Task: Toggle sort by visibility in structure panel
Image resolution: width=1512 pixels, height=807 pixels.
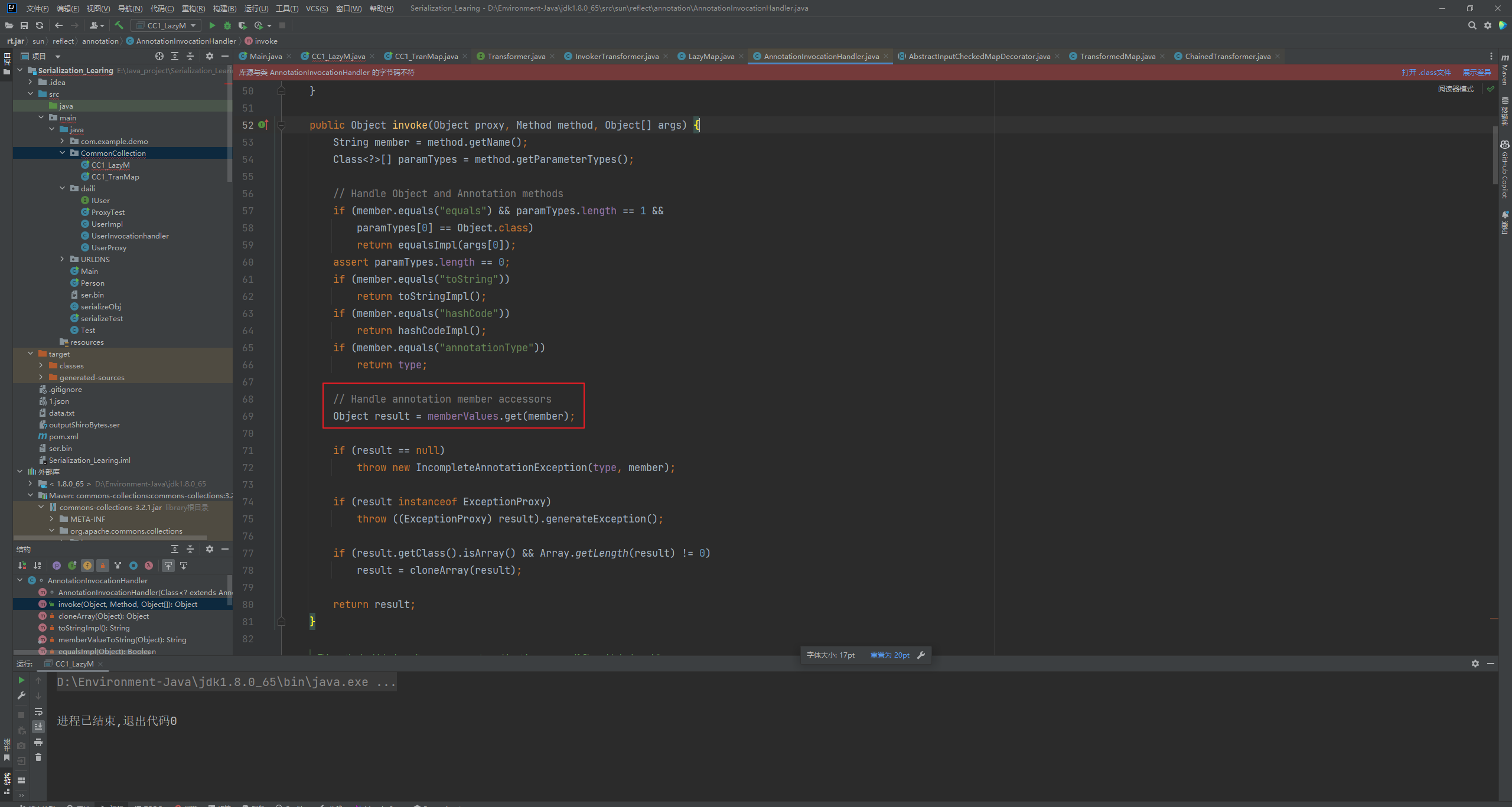Action: [x=22, y=566]
